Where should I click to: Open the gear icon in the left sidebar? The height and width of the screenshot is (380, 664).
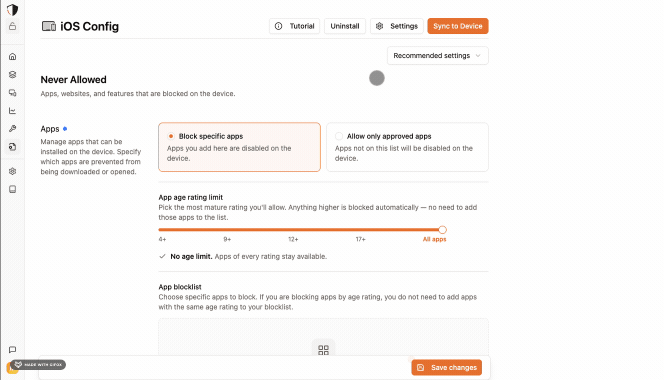click(x=12, y=171)
